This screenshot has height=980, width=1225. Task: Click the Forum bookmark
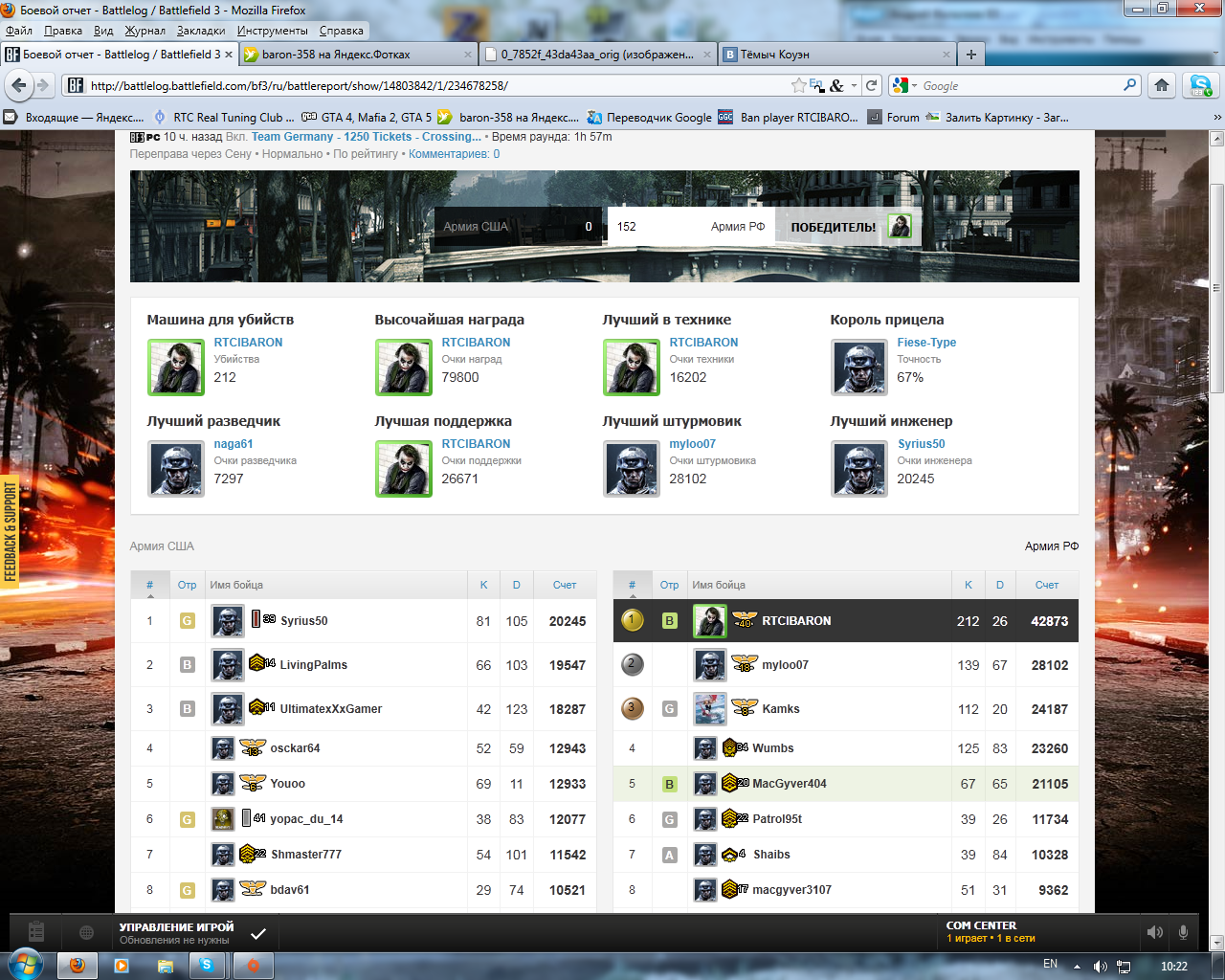coord(894,118)
